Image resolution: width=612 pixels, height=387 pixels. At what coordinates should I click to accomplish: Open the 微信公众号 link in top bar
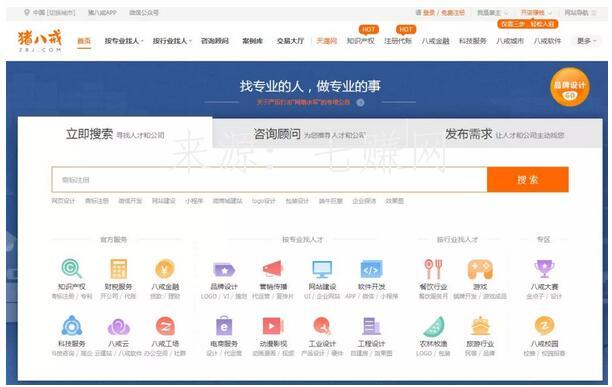point(144,12)
